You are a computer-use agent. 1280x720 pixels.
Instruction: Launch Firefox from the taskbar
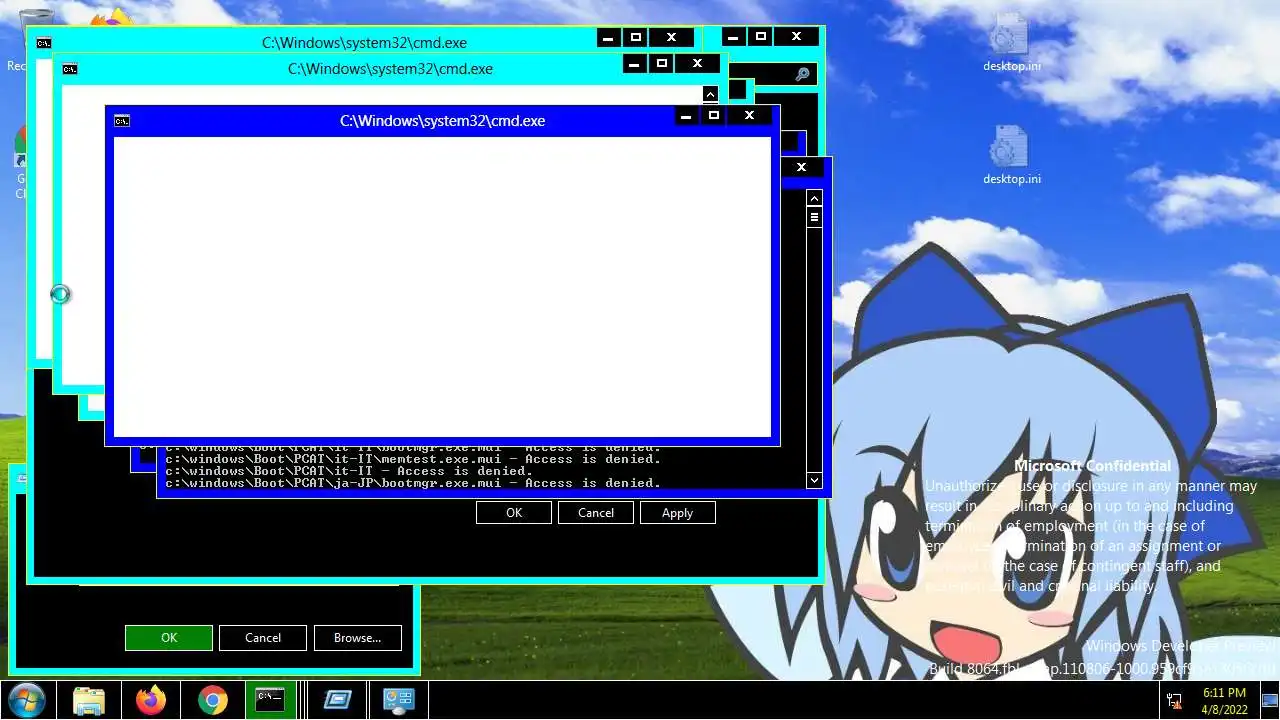point(151,700)
